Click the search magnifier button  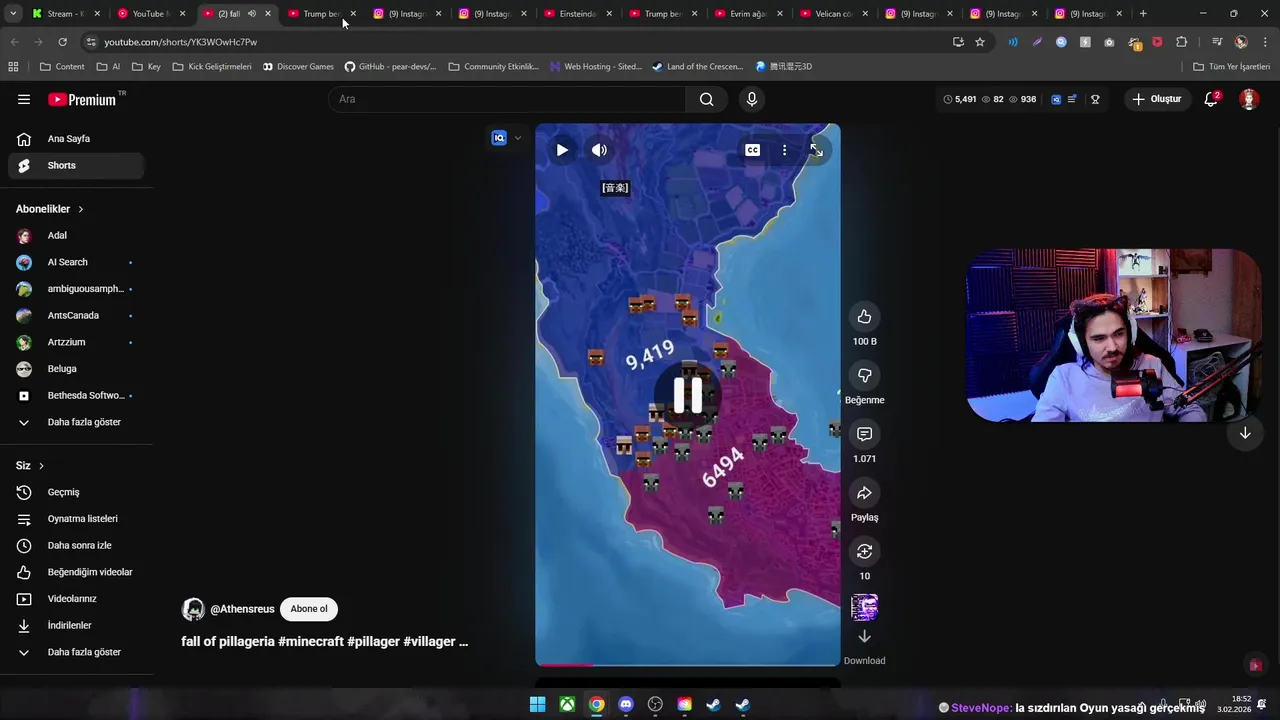(x=707, y=99)
